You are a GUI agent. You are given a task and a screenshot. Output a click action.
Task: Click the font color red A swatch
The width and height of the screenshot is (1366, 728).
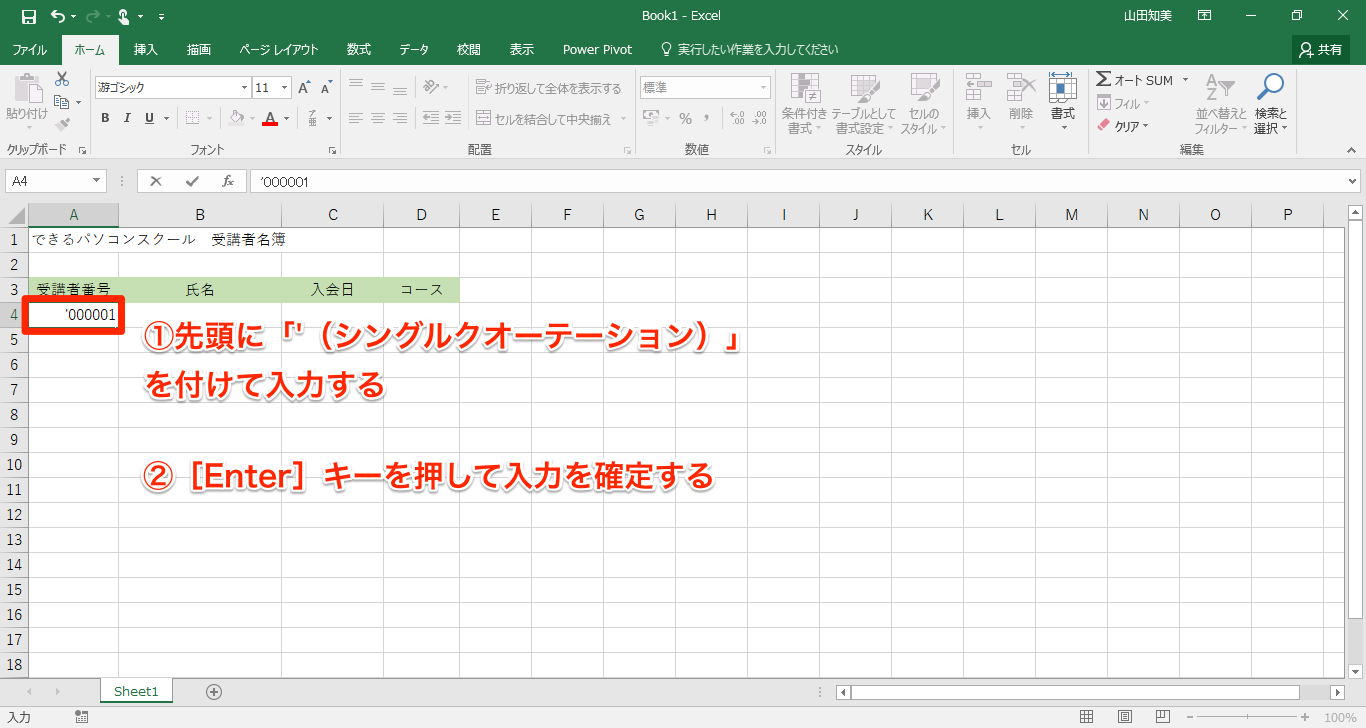click(x=269, y=118)
